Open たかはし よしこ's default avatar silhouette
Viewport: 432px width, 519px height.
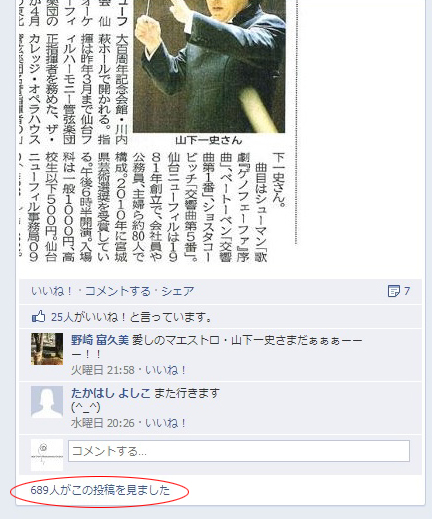tap(47, 402)
